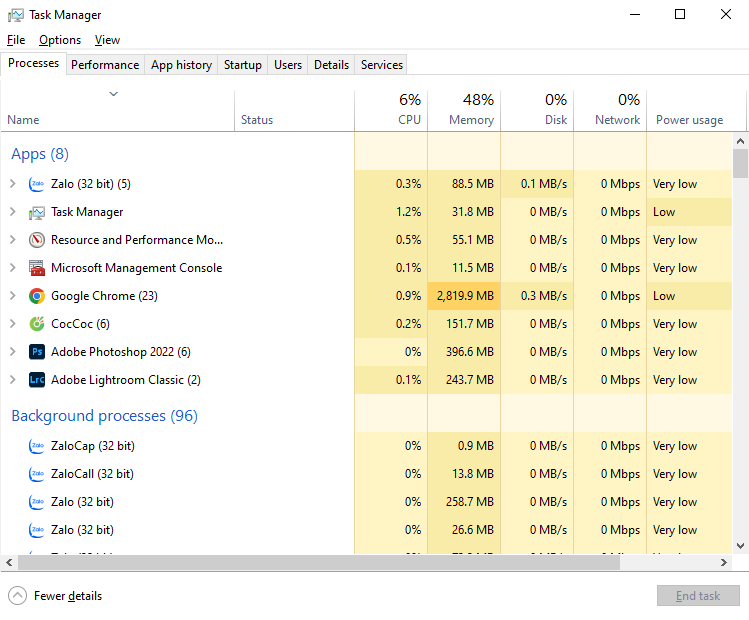Expand the Zalo (32 bit) (5) app group
The width and height of the screenshot is (749, 620).
(12, 184)
